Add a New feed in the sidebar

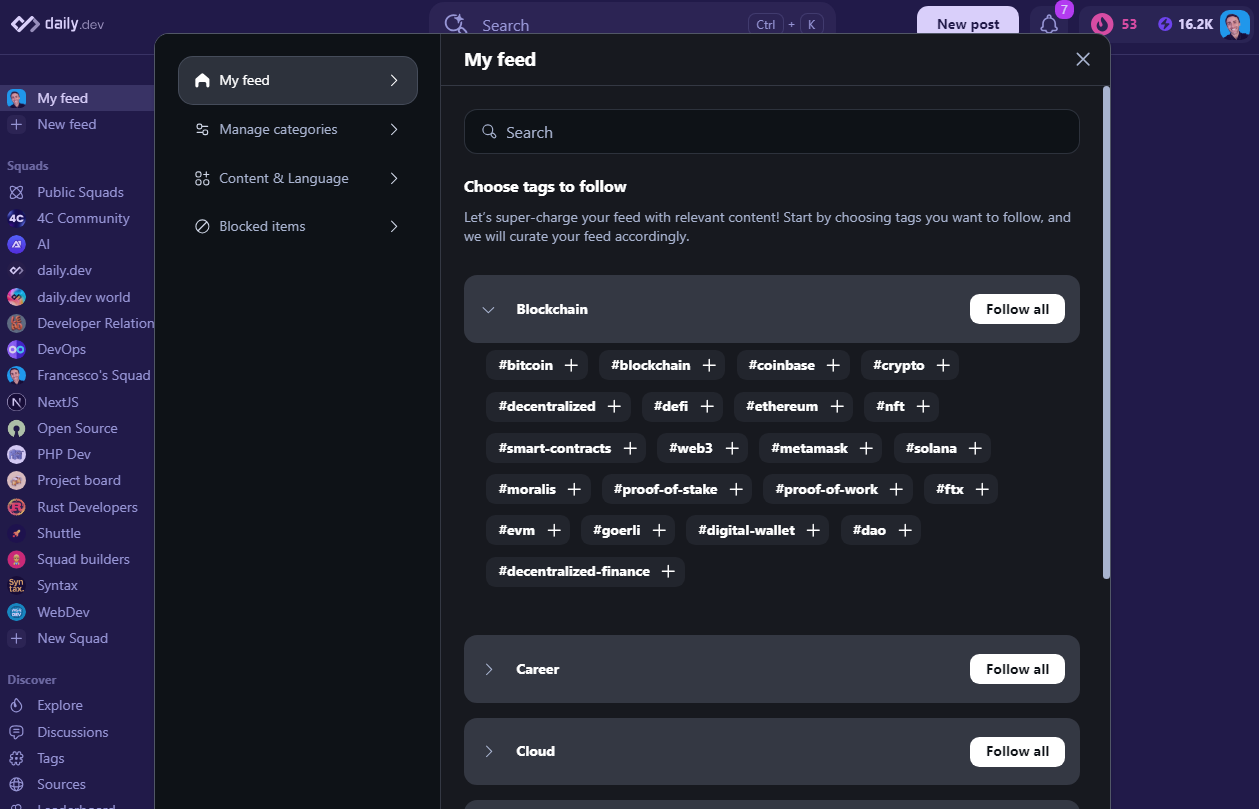pos(77,124)
